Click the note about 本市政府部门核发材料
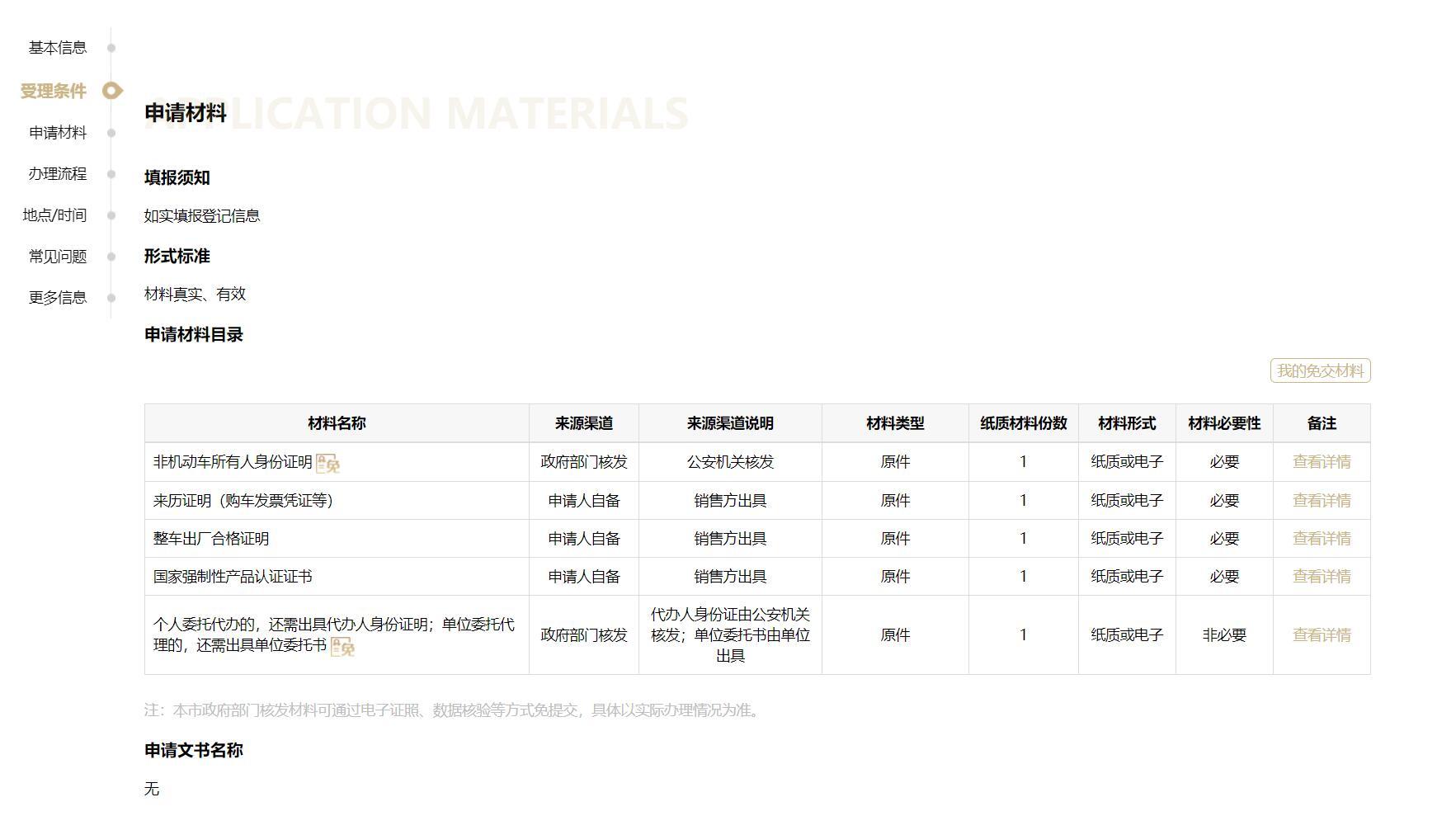Viewport: 1456px width, 816px height. point(452,710)
